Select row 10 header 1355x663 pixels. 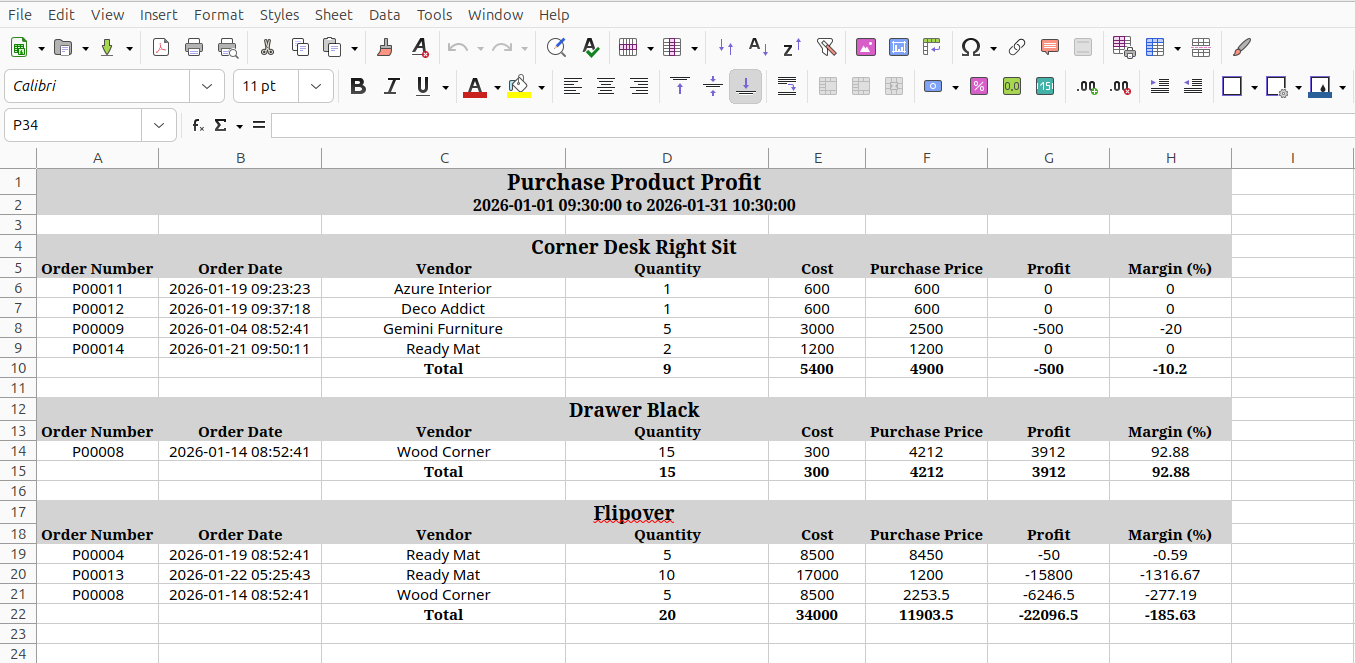18,368
